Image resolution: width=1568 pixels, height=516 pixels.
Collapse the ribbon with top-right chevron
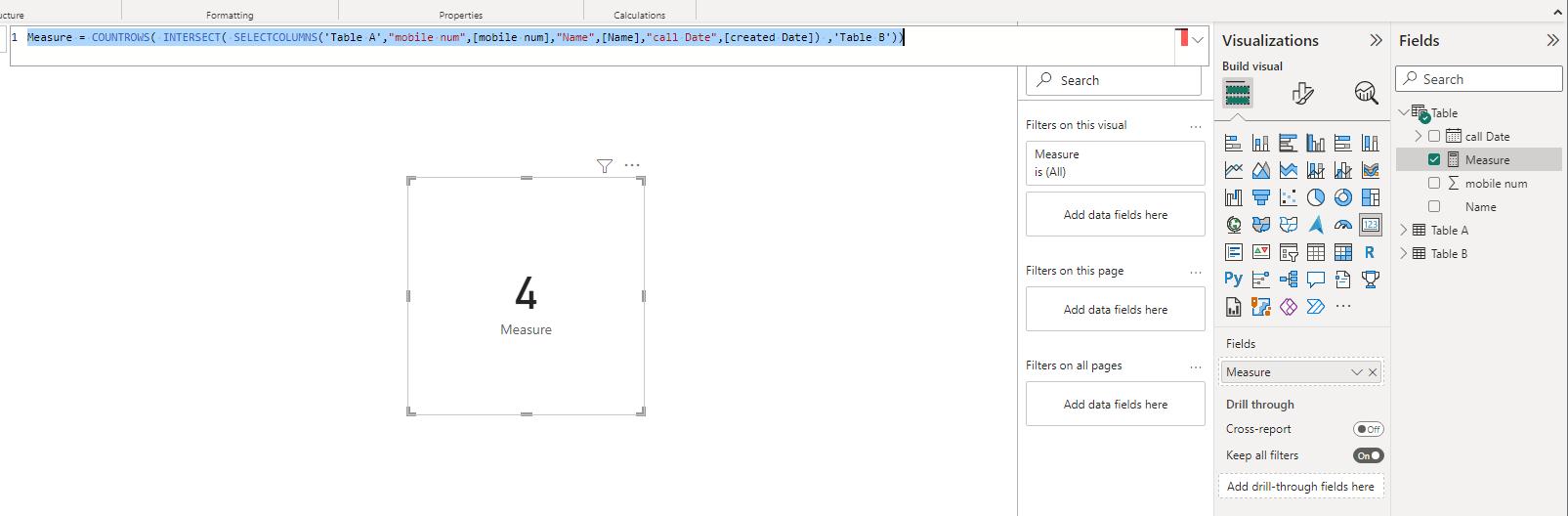1557,12
